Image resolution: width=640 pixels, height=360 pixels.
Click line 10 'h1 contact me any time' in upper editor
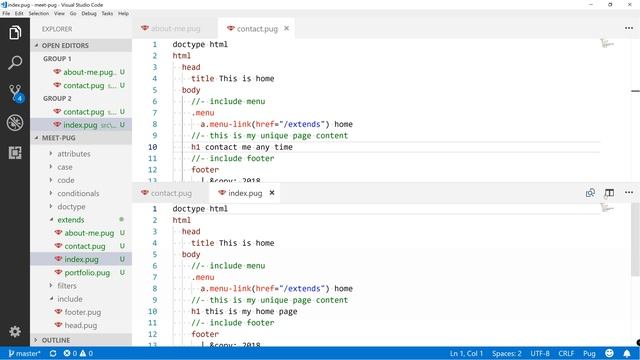[242, 147]
